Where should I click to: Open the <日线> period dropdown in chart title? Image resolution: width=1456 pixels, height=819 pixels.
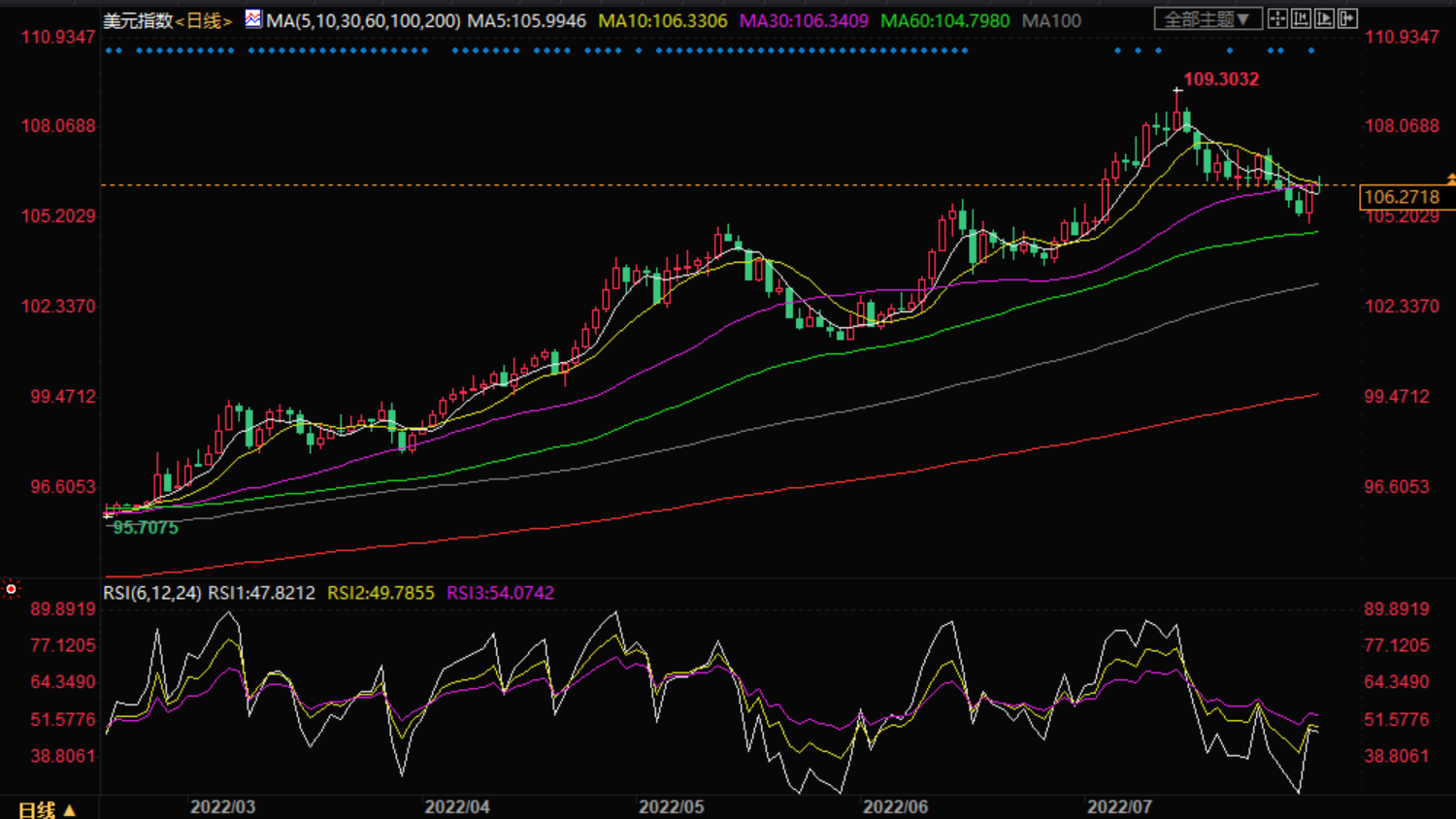point(203,20)
